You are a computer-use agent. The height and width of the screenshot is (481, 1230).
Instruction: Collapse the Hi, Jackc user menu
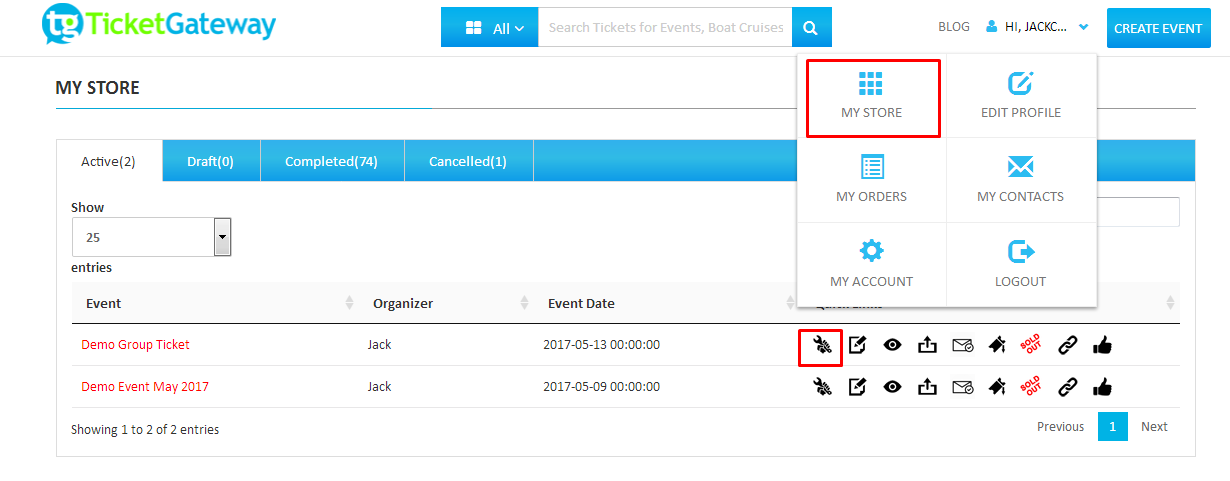pyautogui.click(x=1037, y=28)
